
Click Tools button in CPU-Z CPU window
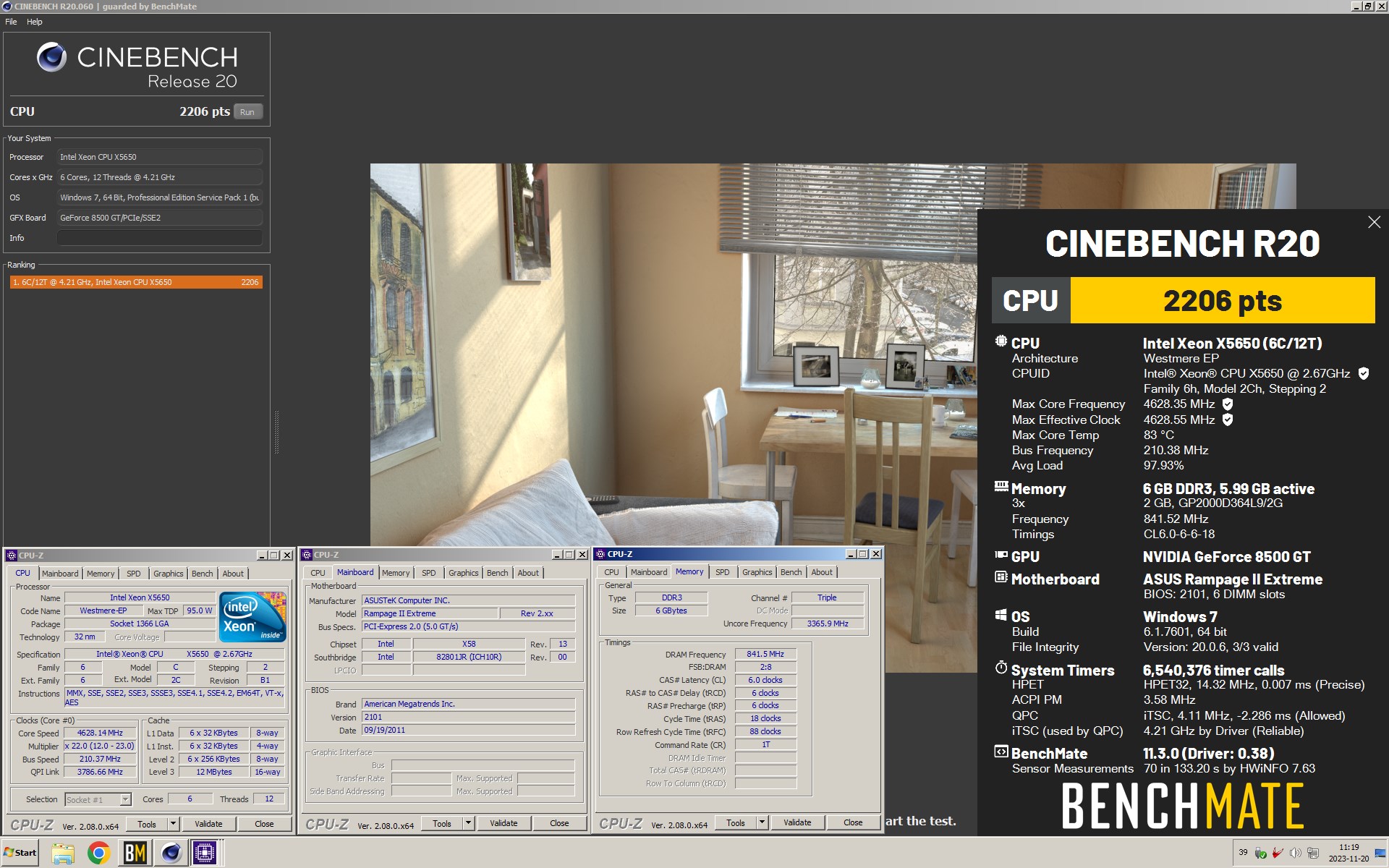[147, 824]
